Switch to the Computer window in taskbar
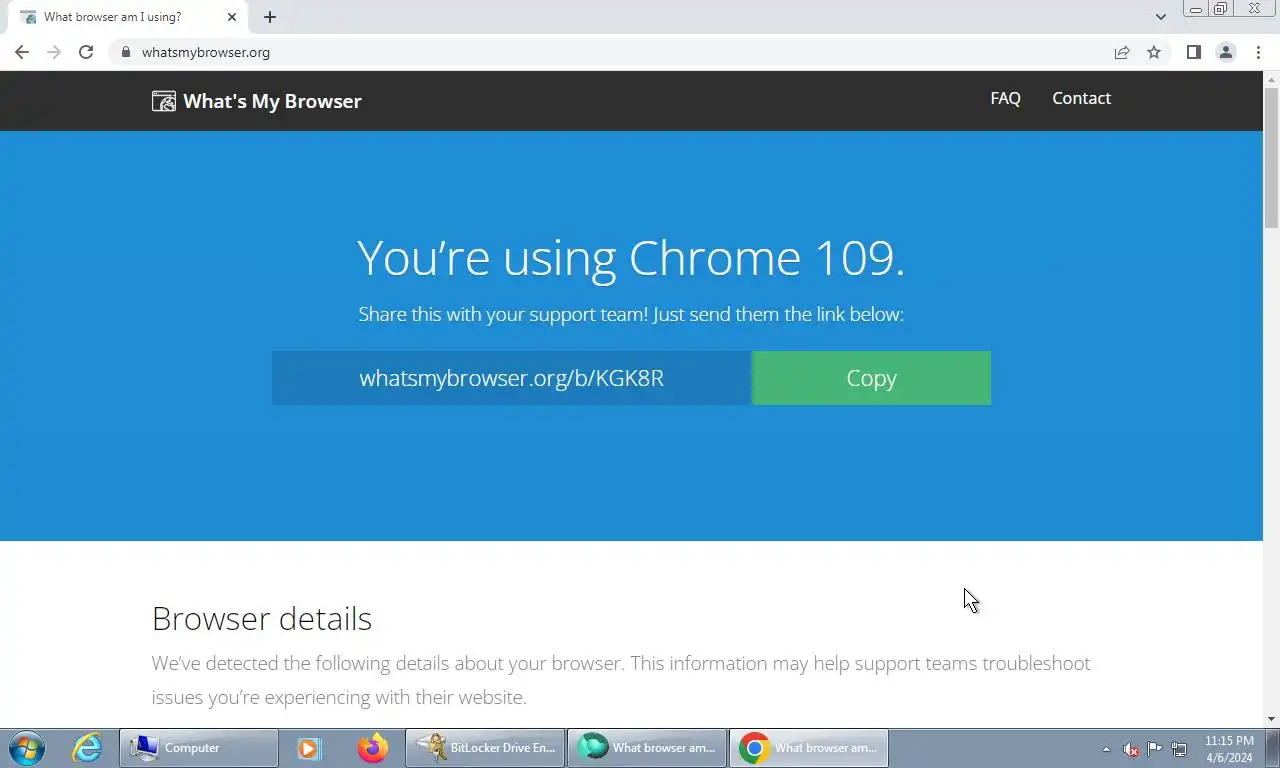Screen dimensions: 1280x768 coord(199,748)
